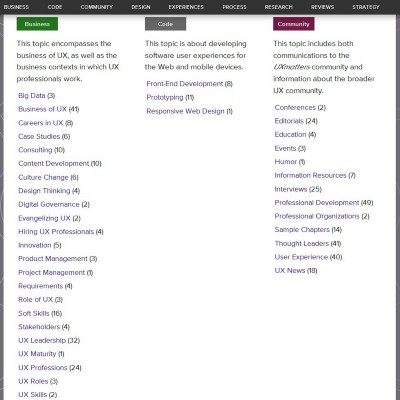Select the Strategy item in navigation bar
The width and height of the screenshot is (400, 400).
366,7
